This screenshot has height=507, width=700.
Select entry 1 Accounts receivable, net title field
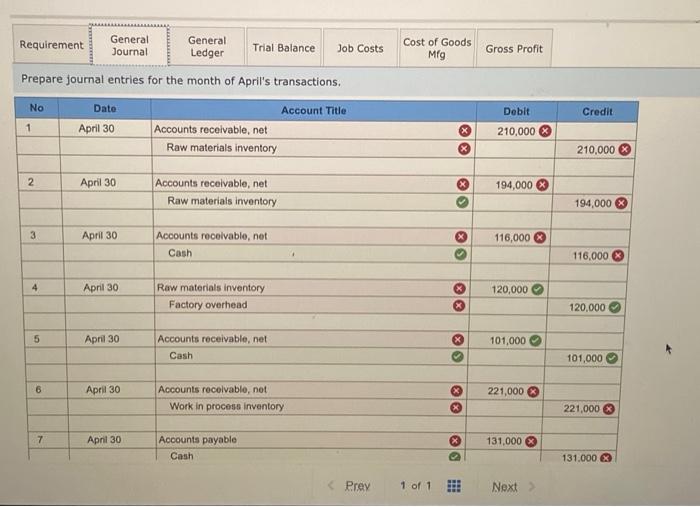(x=313, y=130)
